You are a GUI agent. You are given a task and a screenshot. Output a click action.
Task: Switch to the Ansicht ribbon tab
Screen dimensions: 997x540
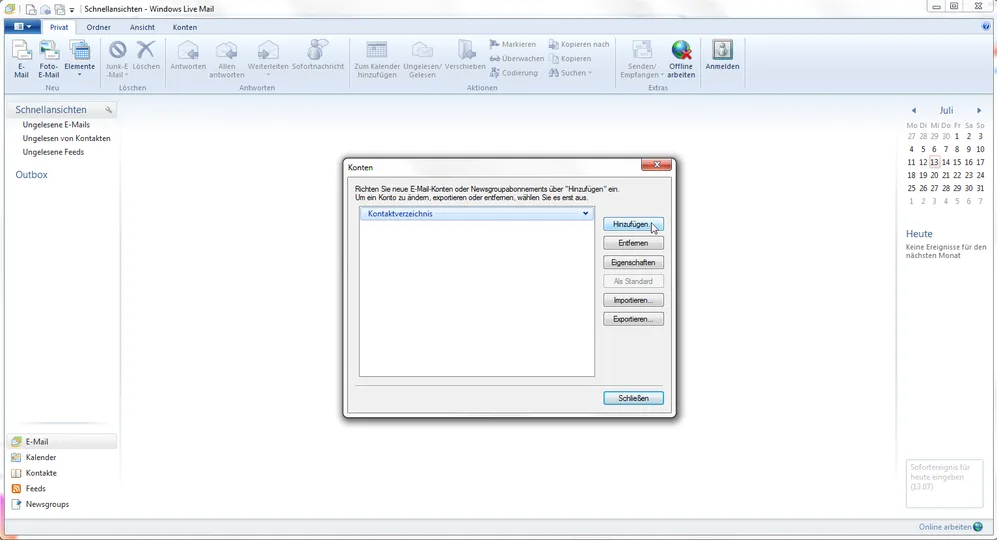142,27
